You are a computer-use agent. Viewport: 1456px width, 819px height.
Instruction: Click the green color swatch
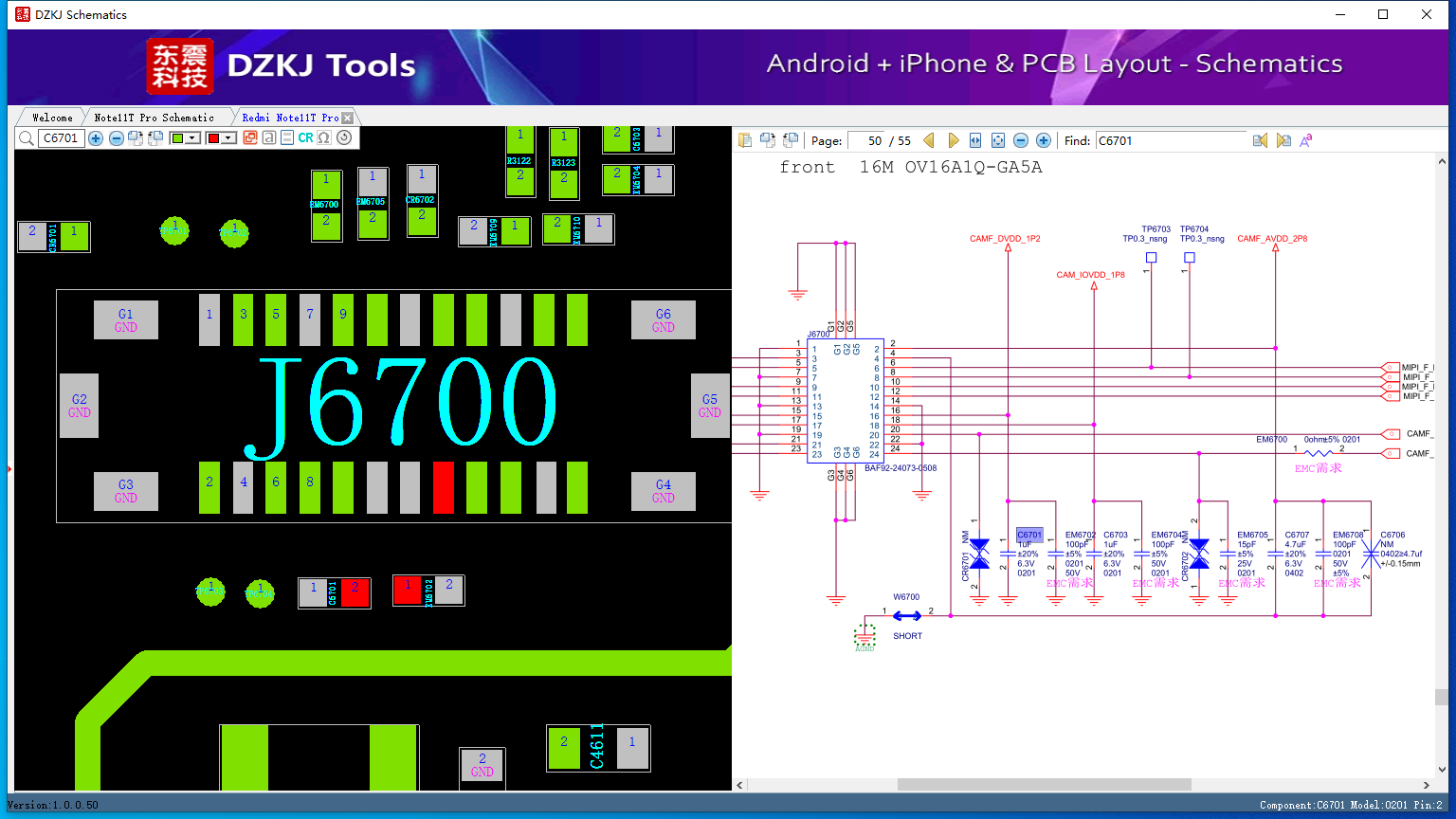(177, 138)
